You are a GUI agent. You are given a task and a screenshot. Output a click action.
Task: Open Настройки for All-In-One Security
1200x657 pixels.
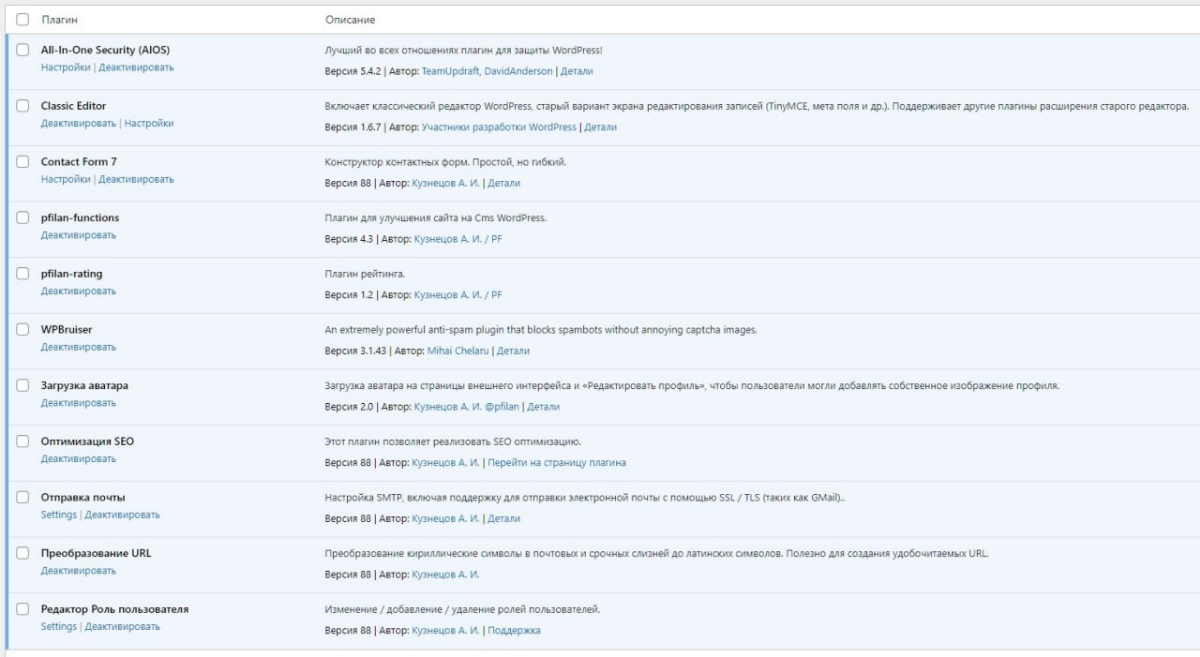pos(66,68)
